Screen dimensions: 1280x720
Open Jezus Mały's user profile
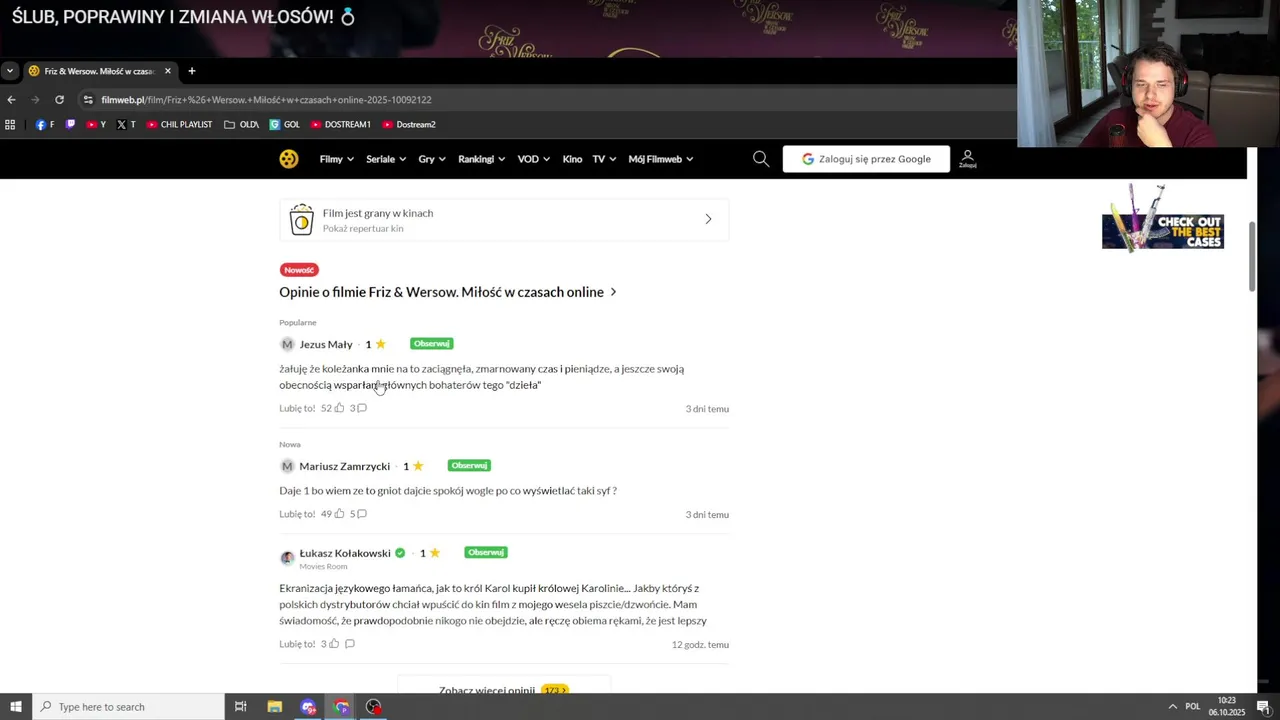pyautogui.click(x=326, y=344)
